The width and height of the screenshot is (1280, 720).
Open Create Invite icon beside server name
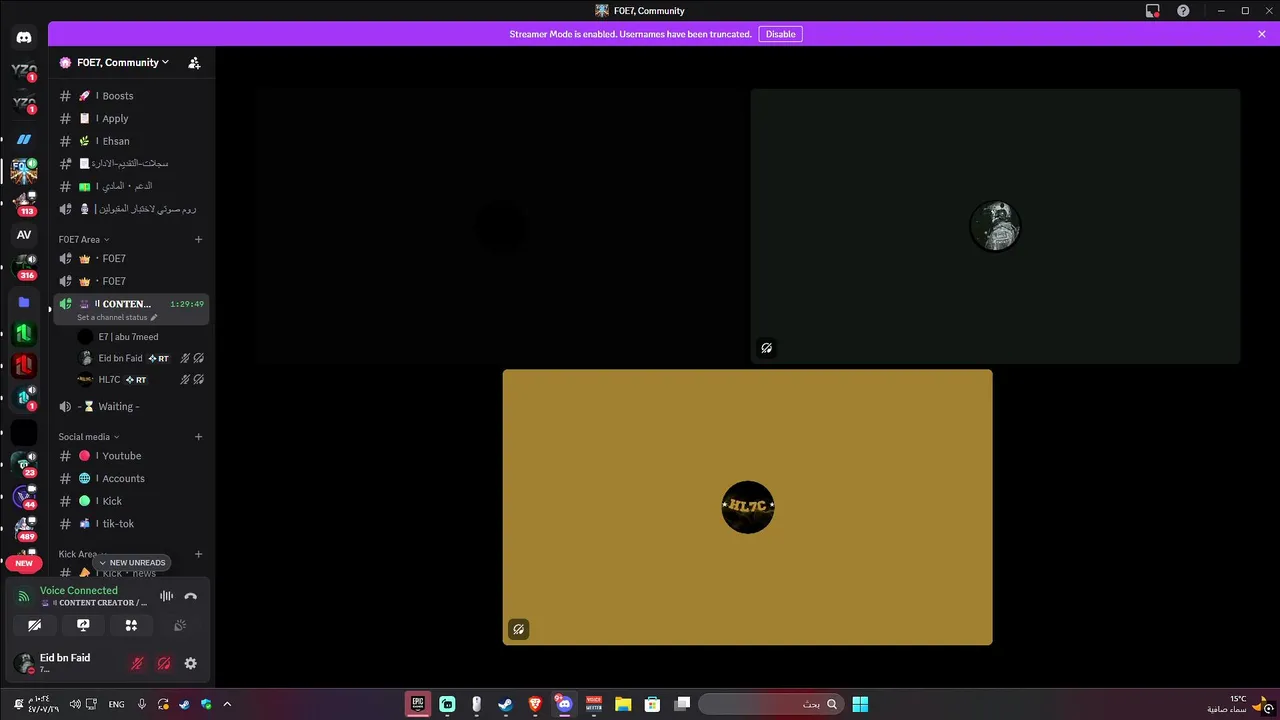(194, 62)
